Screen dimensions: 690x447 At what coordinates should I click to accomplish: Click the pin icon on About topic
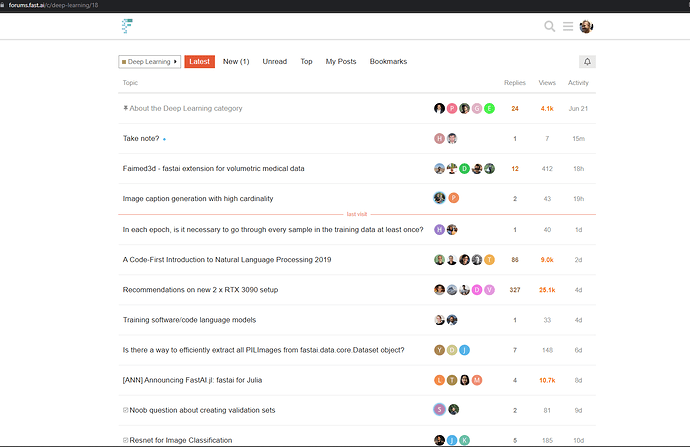(125, 108)
